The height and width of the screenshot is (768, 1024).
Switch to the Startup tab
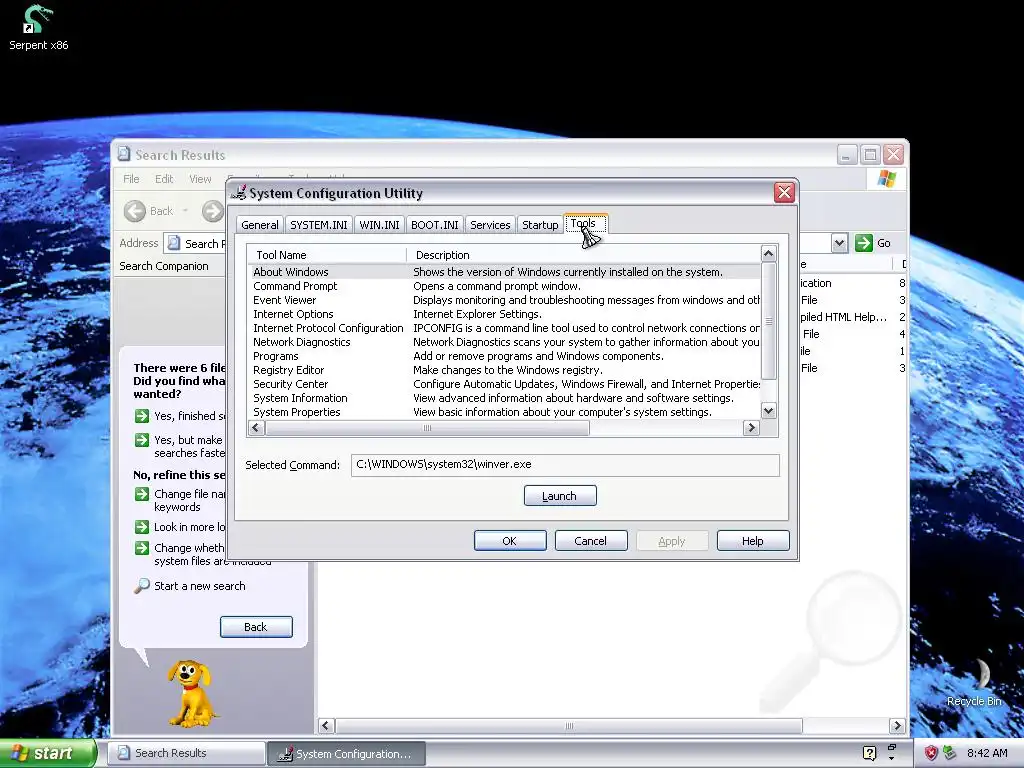point(540,225)
